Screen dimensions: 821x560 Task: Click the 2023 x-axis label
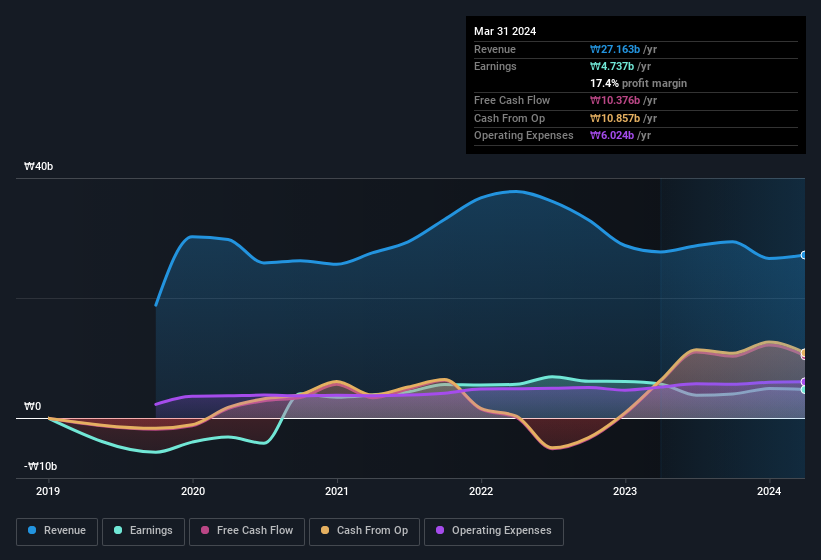(x=625, y=491)
